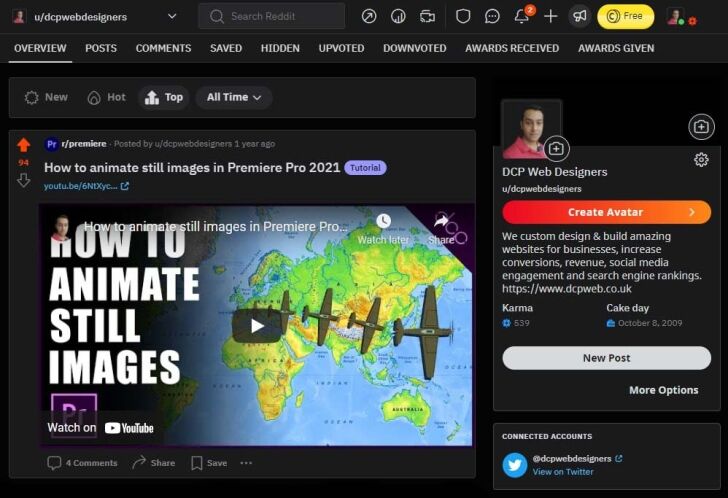Screen dimensions: 728x498
Task: Expand the All Time range dropdown
Action: [234, 97]
